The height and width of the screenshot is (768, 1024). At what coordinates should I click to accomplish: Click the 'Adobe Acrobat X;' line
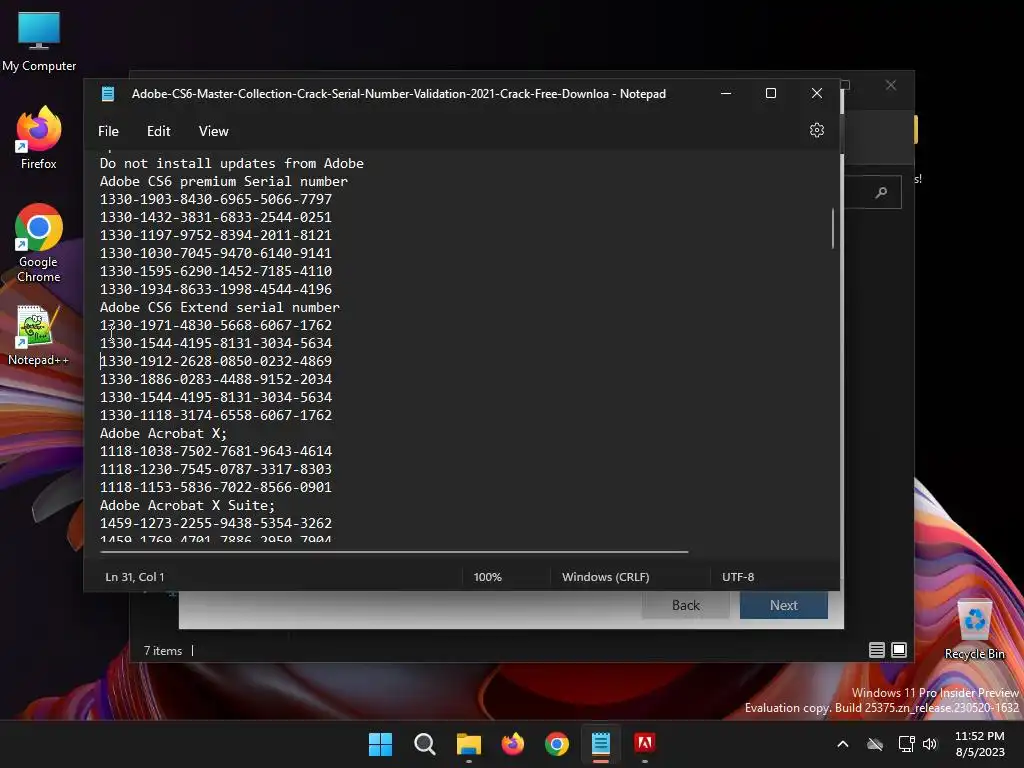tap(163, 434)
